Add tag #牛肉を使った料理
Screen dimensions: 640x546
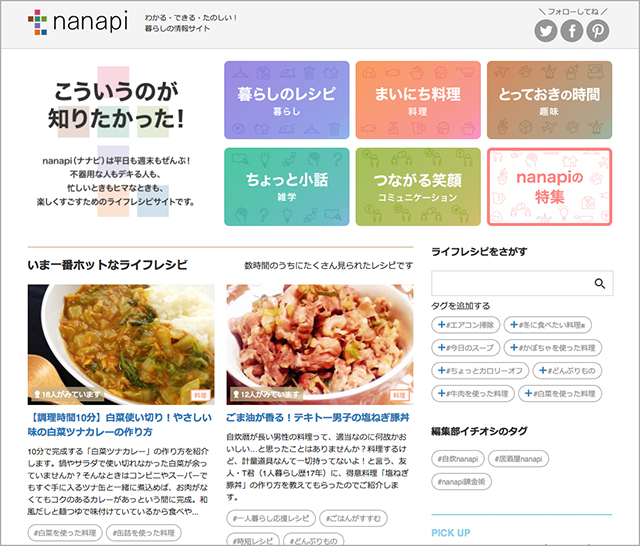point(473,393)
